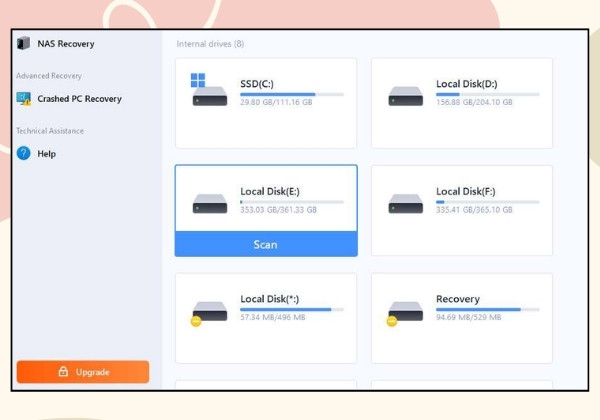Open the Help section
The height and width of the screenshot is (420, 600).
click(x=36, y=154)
